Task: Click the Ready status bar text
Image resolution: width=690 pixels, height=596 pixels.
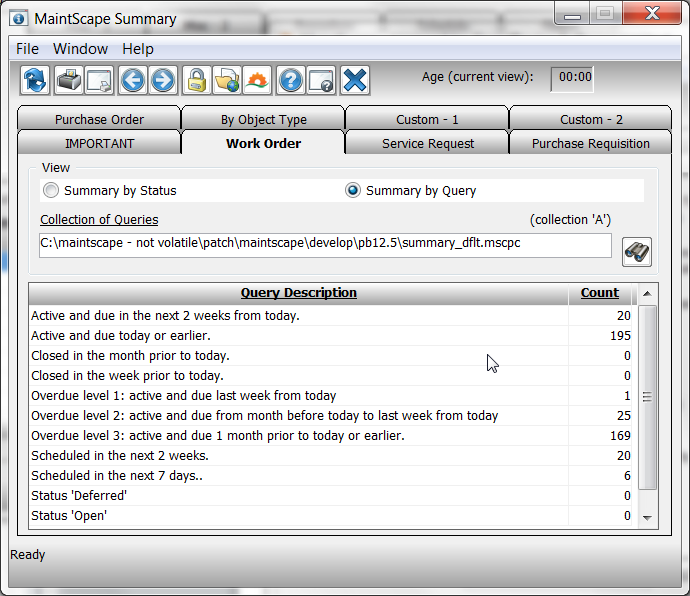Action: pyautogui.click(x=27, y=555)
